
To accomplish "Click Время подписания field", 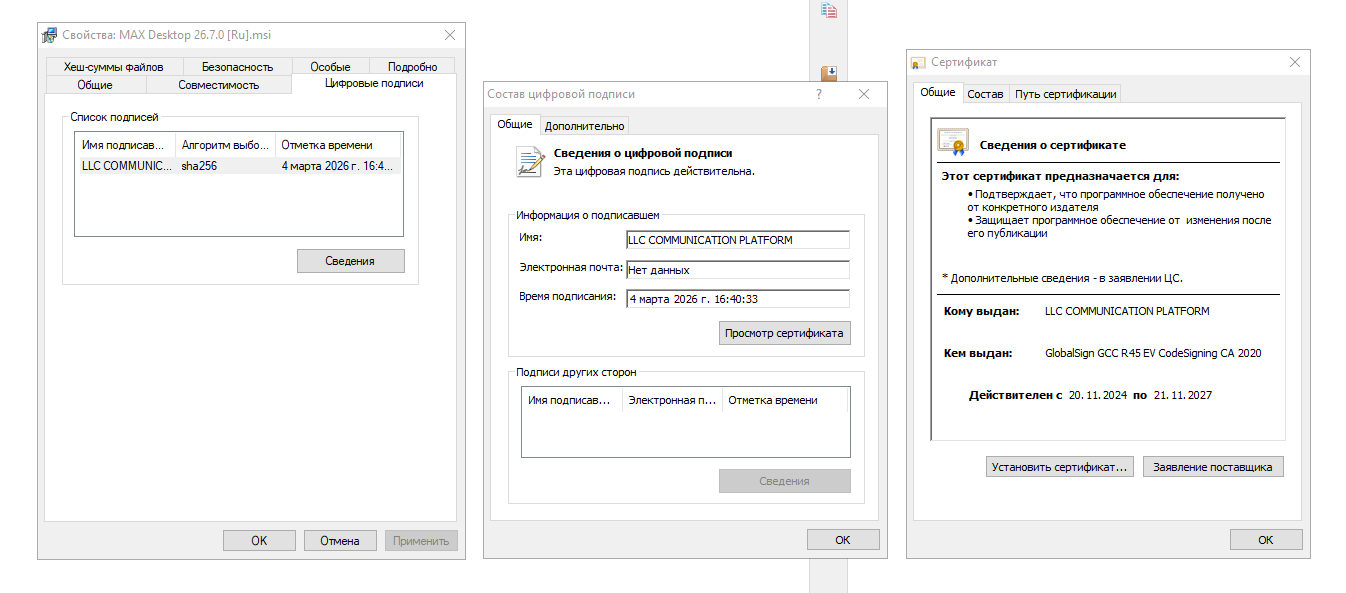I will (x=737, y=298).
